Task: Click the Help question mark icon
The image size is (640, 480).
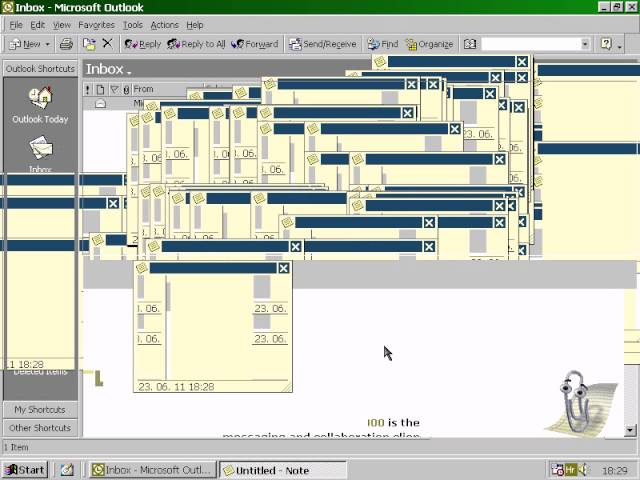Action: (x=607, y=44)
